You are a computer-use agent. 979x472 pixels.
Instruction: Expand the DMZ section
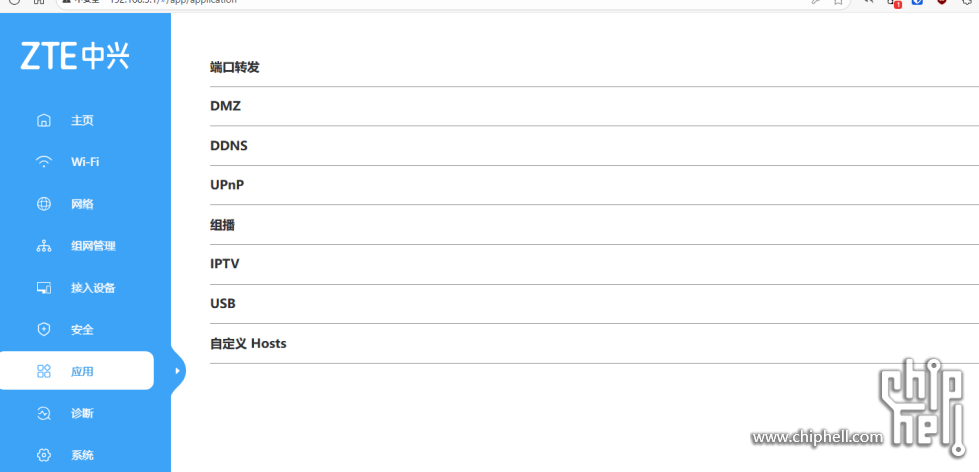pyautogui.click(x=226, y=106)
